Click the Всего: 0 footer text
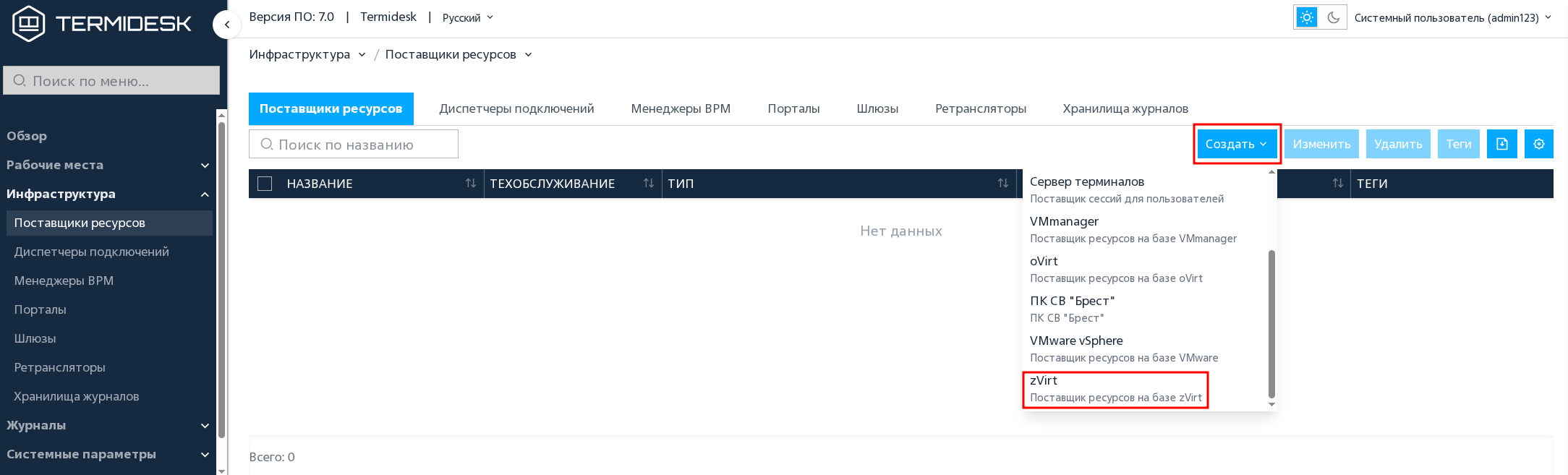Viewport: 1568px width, 475px height. point(272,457)
